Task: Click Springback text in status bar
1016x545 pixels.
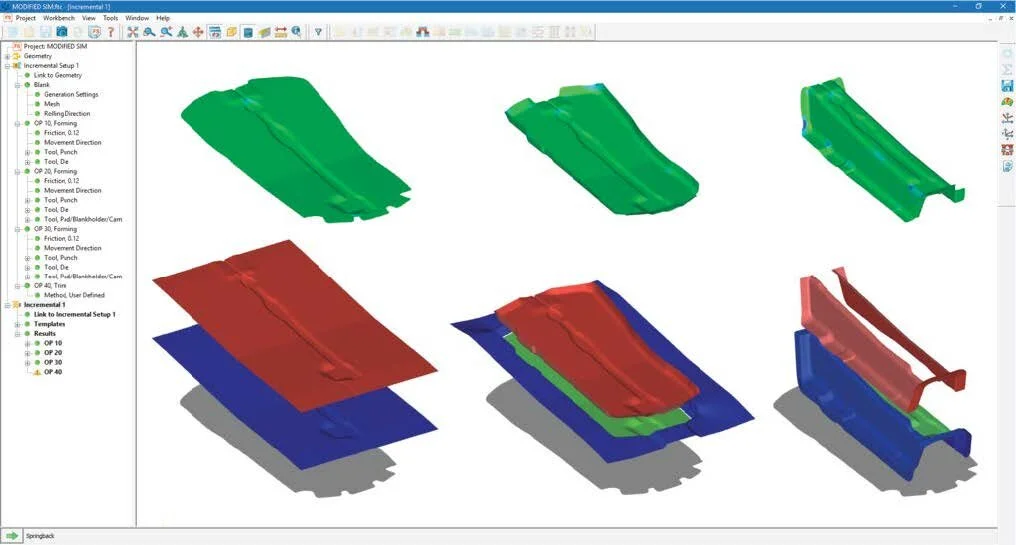Action: point(40,536)
